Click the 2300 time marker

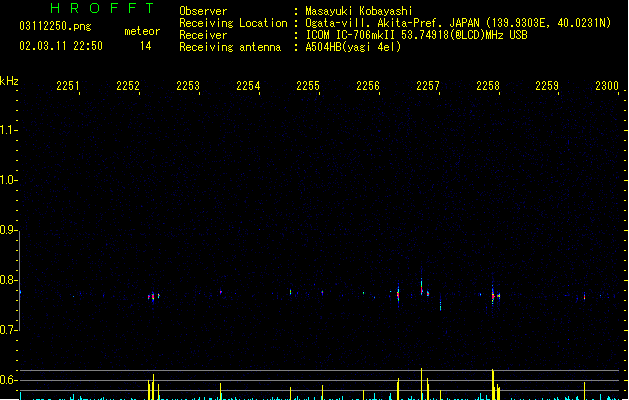pyautogui.click(x=607, y=86)
